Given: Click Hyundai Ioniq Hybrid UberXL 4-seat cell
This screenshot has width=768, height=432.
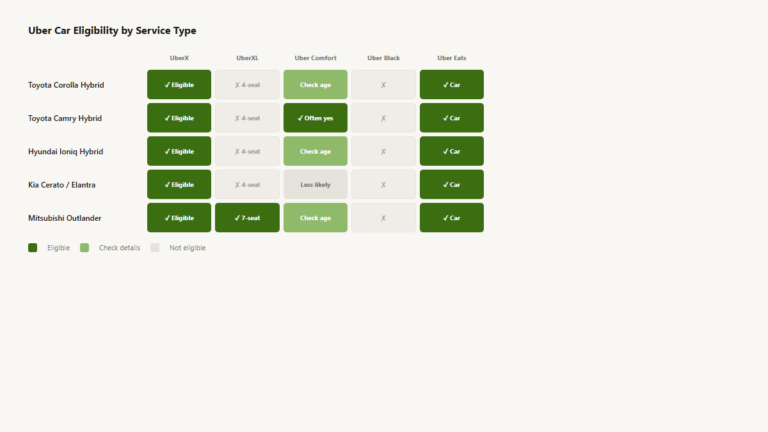Looking at the screenshot, I should tap(247, 151).
